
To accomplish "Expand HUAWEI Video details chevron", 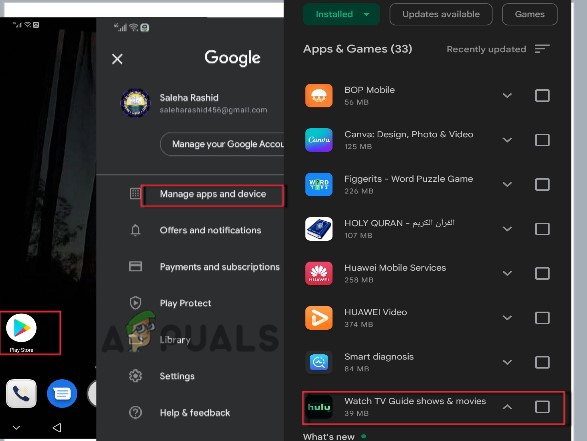I will [x=507, y=318].
